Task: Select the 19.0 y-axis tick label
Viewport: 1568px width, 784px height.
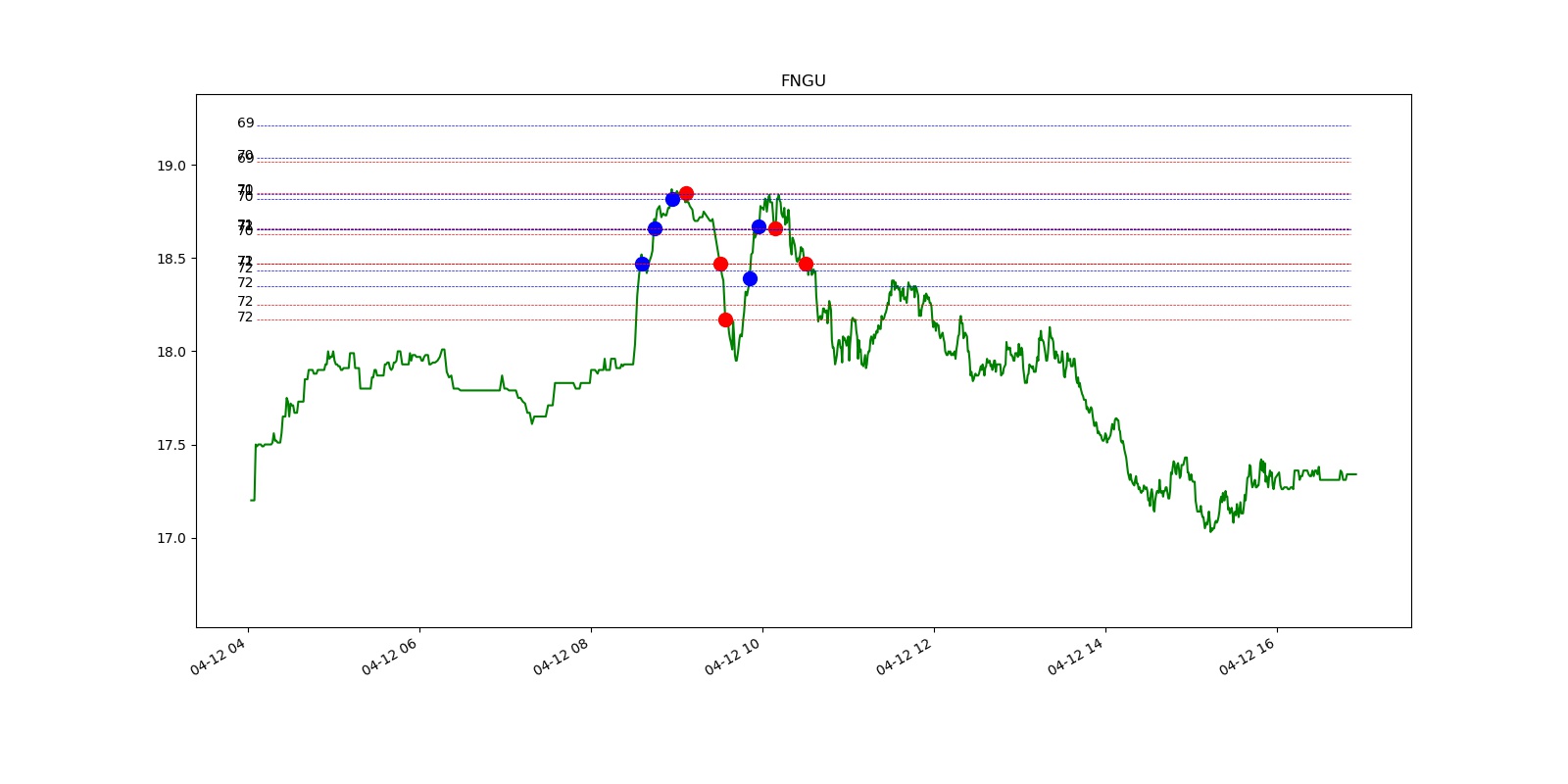Action: click(171, 166)
